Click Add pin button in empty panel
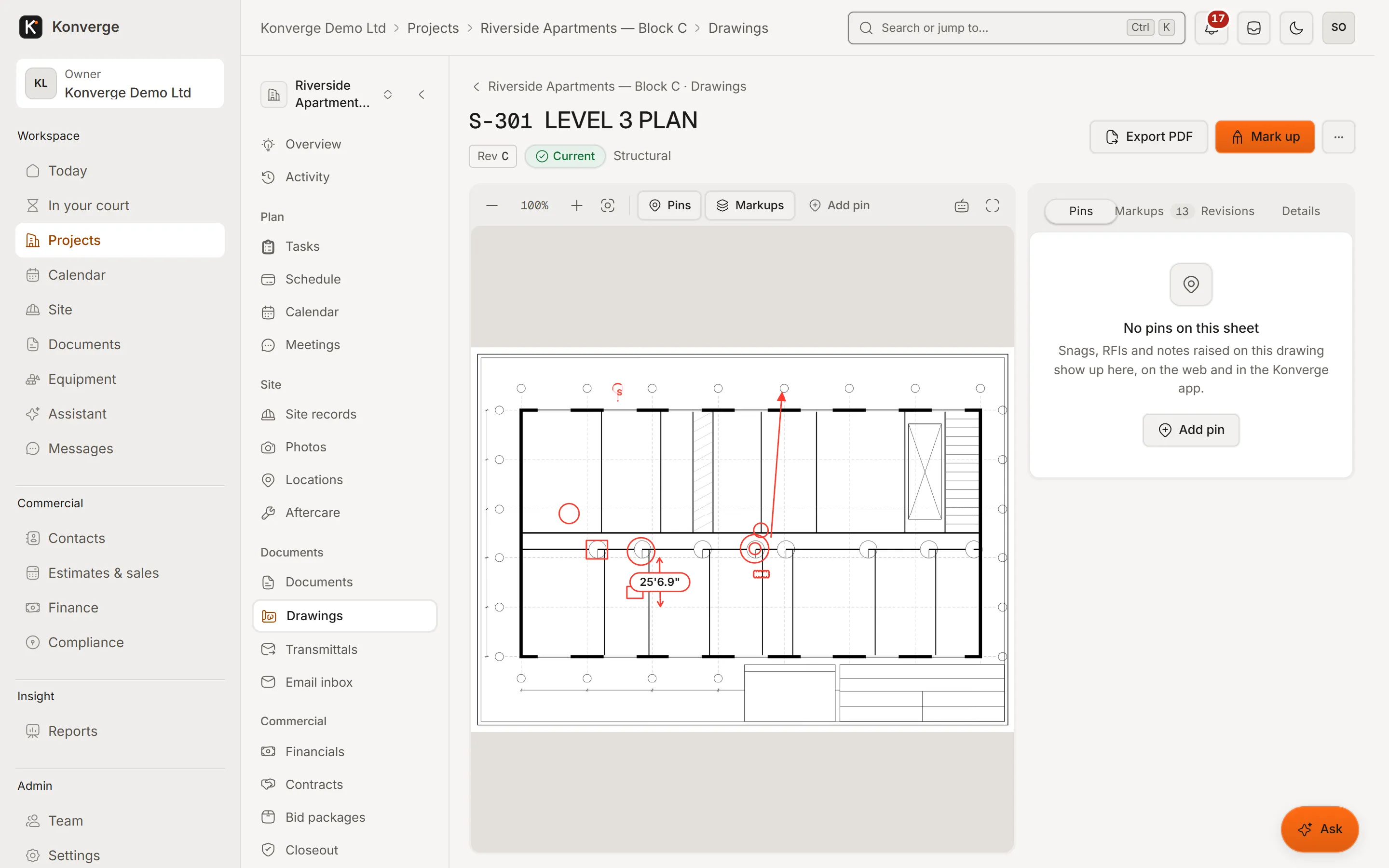This screenshot has height=868, width=1389. click(1191, 429)
